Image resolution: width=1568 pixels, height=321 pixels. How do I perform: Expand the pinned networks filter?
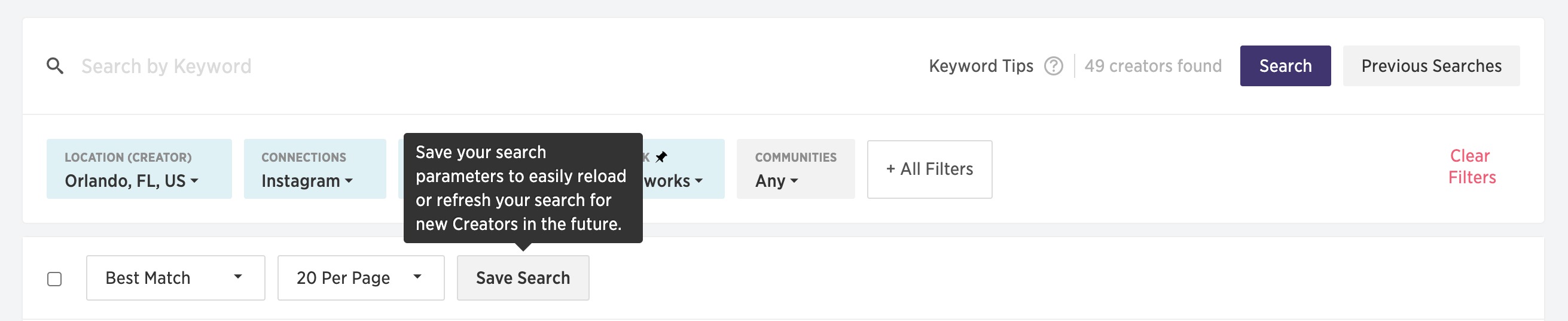[x=684, y=169]
